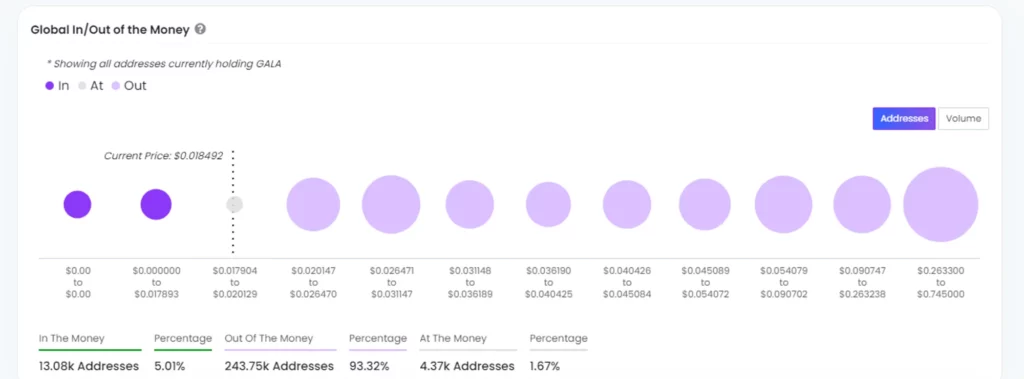The width and height of the screenshot is (1024, 379).
Task: Click the 1.67% percentage value
Action: pyautogui.click(x=545, y=366)
